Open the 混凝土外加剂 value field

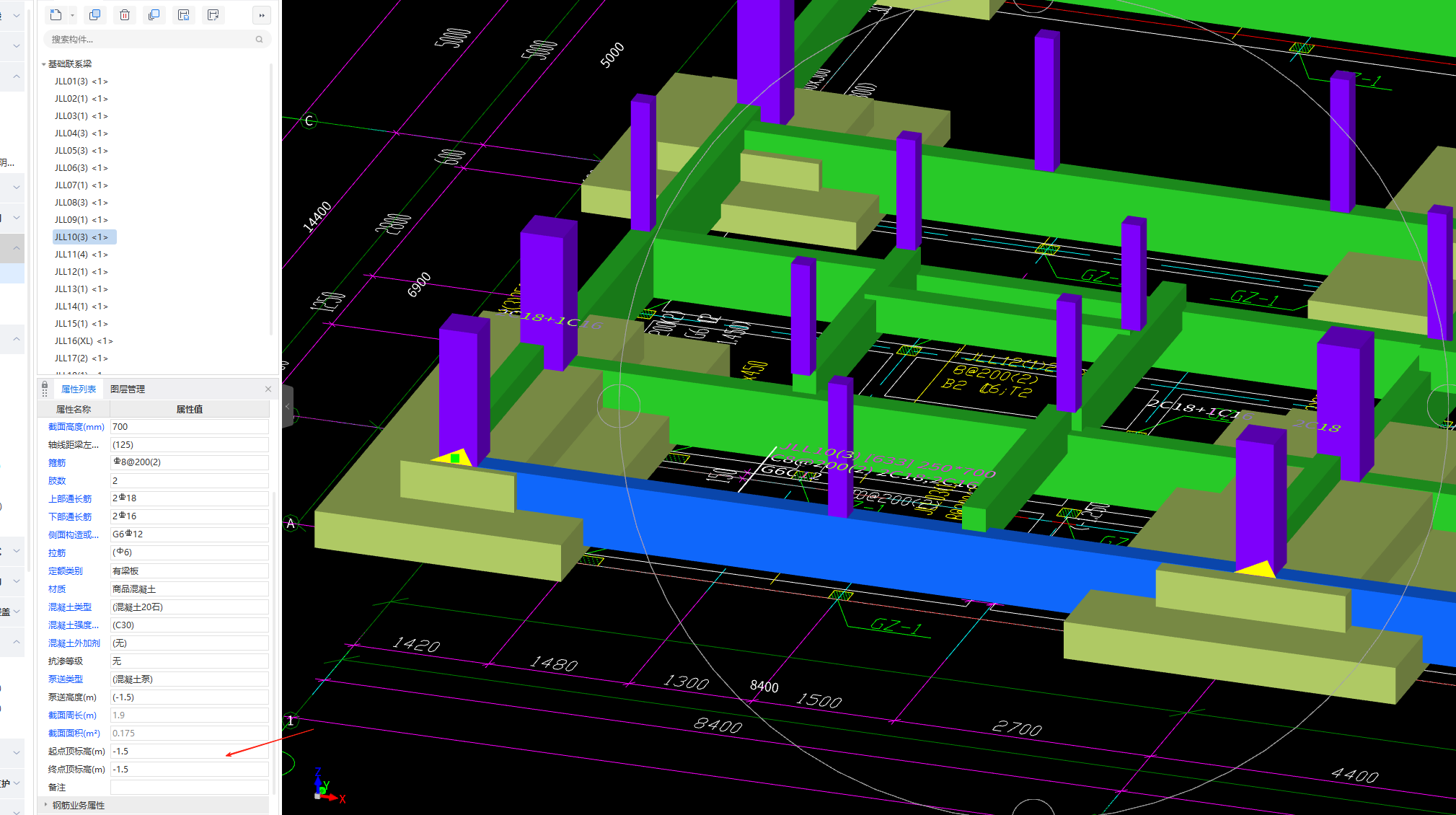point(190,643)
